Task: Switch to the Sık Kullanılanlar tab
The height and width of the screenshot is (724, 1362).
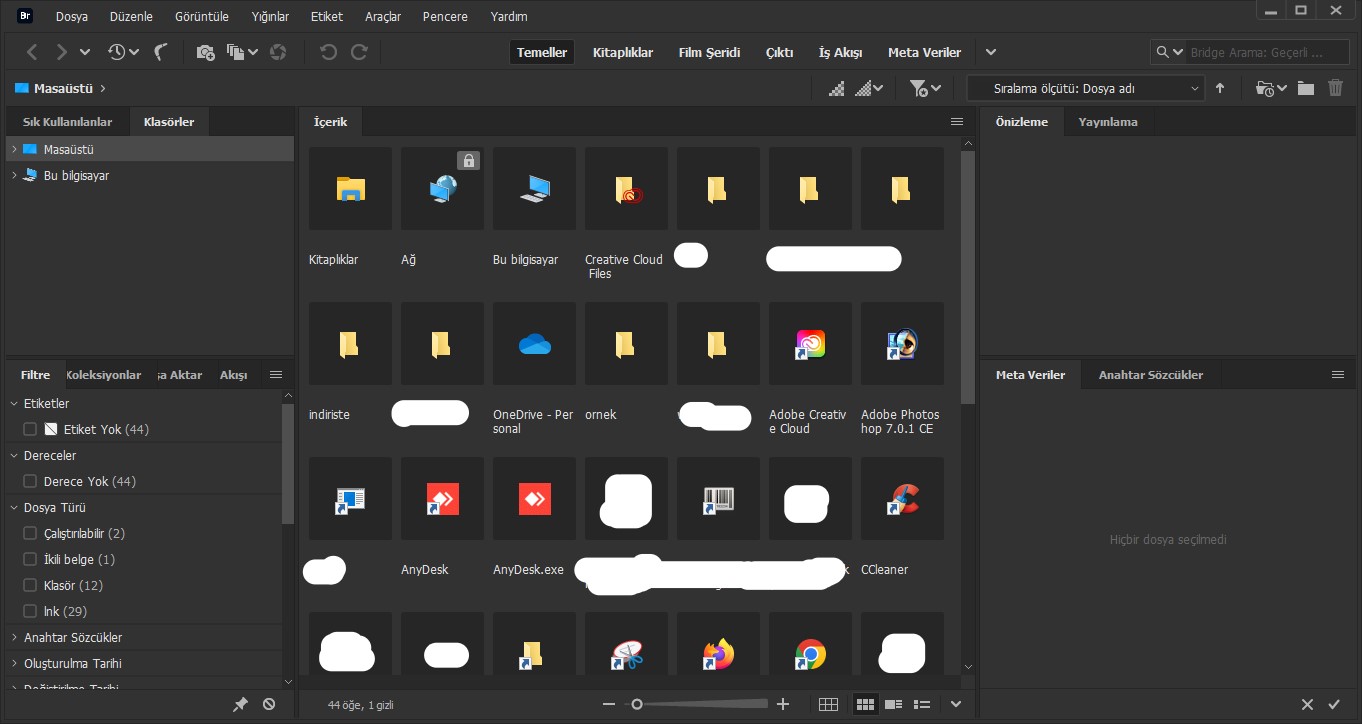Action: point(68,122)
